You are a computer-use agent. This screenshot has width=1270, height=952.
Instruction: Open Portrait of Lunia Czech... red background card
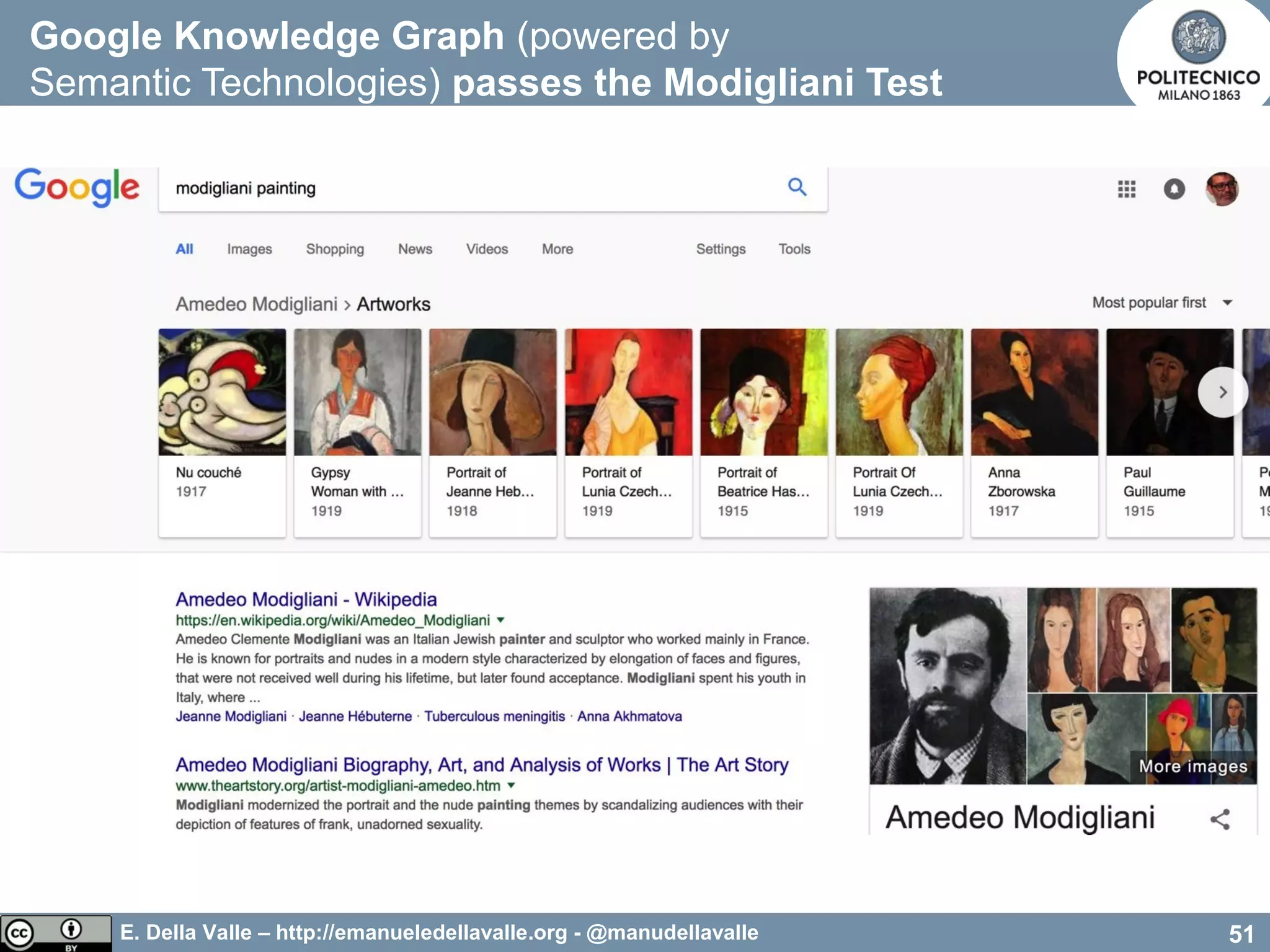pyautogui.click(x=628, y=433)
